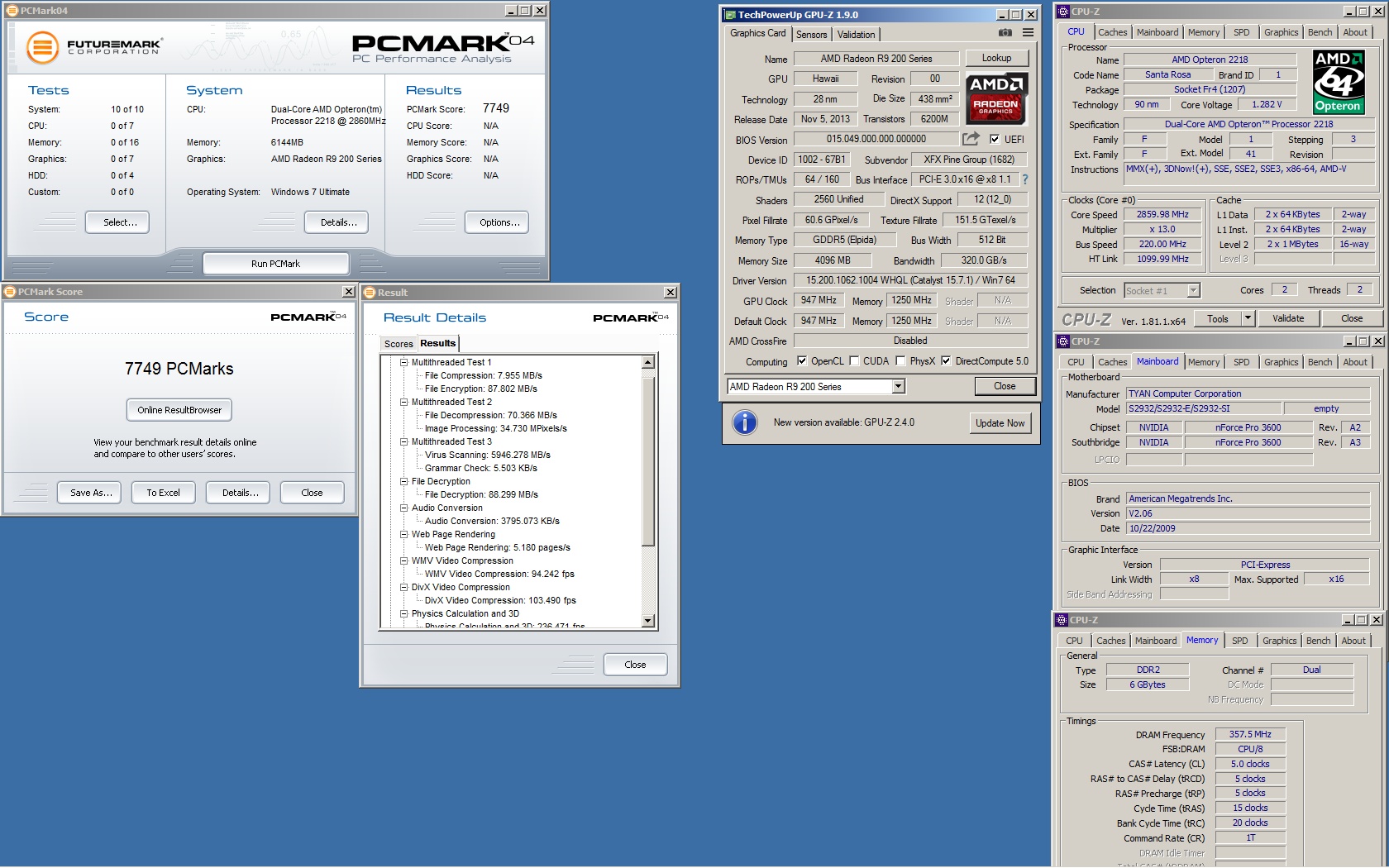
Task: Enable PhysX checkbox in GPU-Z
Action: pyautogui.click(x=901, y=361)
